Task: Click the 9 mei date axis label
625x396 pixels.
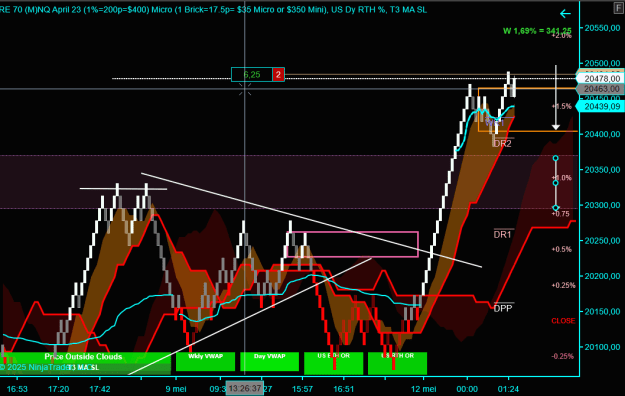Action: click(176, 389)
